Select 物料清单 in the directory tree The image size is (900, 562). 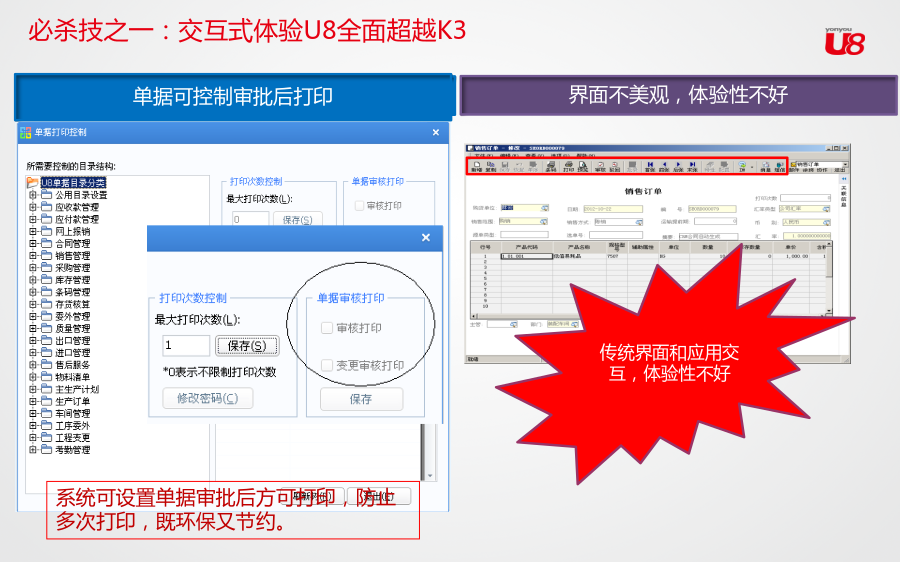[x=72, y=377]
